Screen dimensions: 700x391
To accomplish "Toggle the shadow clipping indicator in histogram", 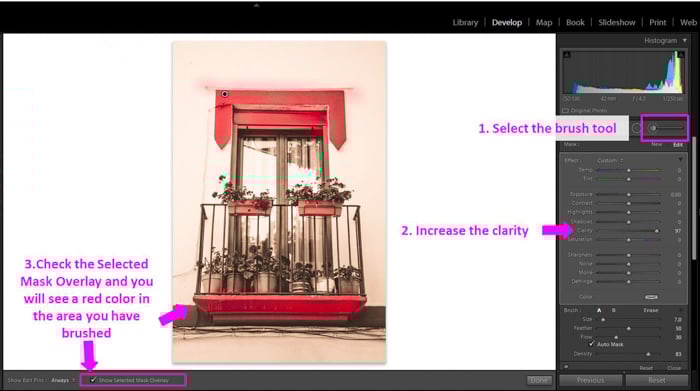I will point(567,54).
